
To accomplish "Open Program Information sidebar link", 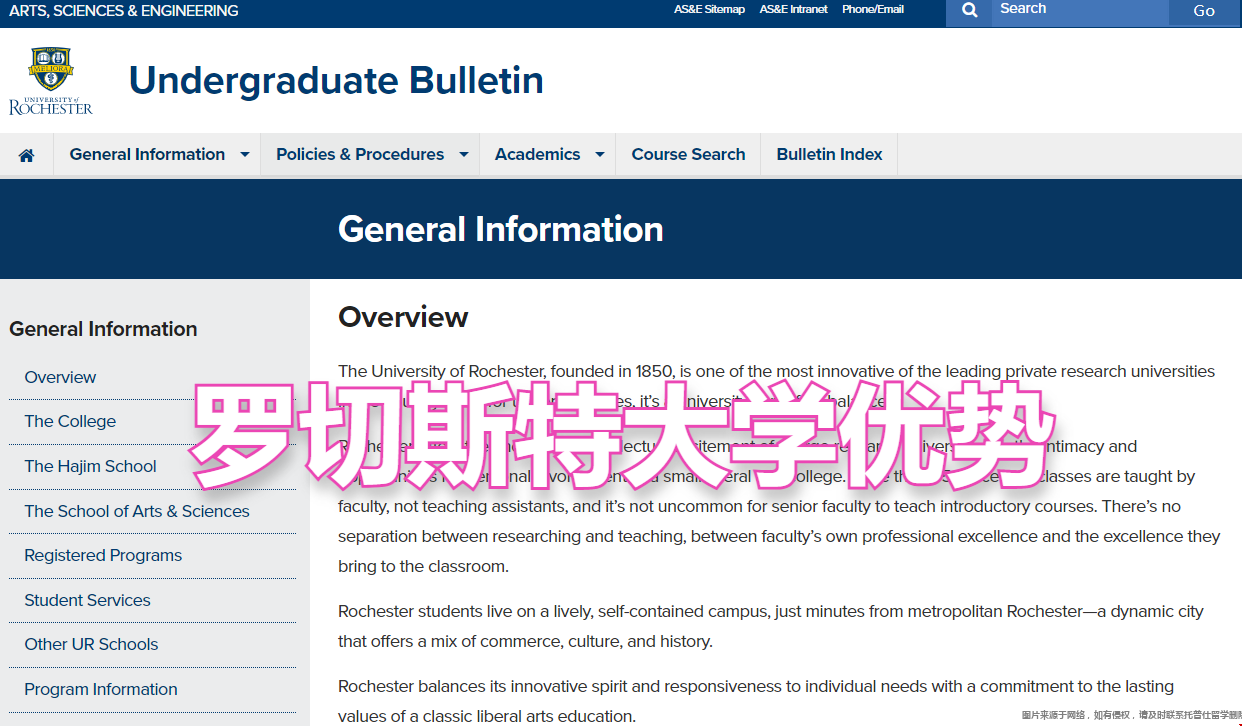I will 101,689.
